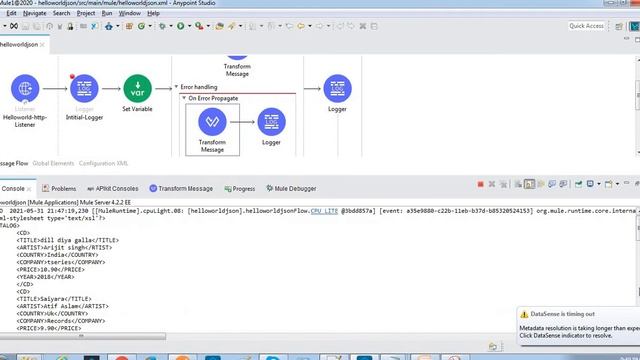Click the Clear Console icon
Image resolution: width=640 pixels, height=360 pixels.
[x=518, y=184]
